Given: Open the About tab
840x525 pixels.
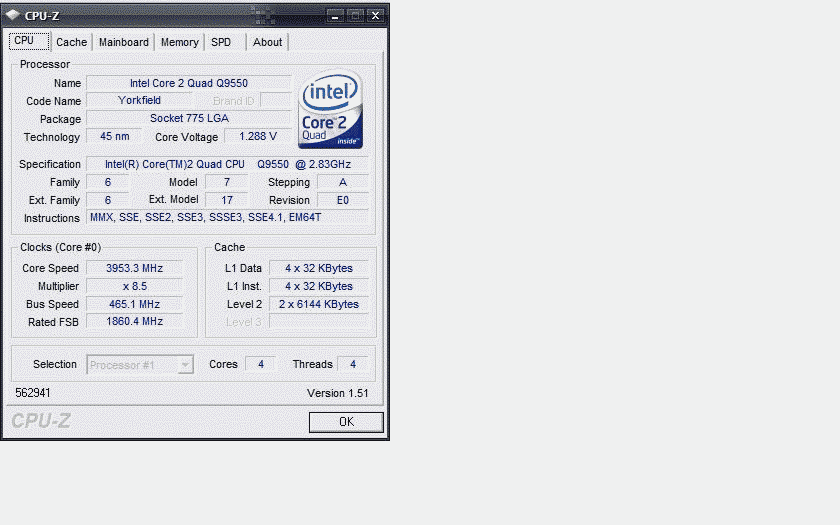Looking at the screenshot, I should point(267,42).
